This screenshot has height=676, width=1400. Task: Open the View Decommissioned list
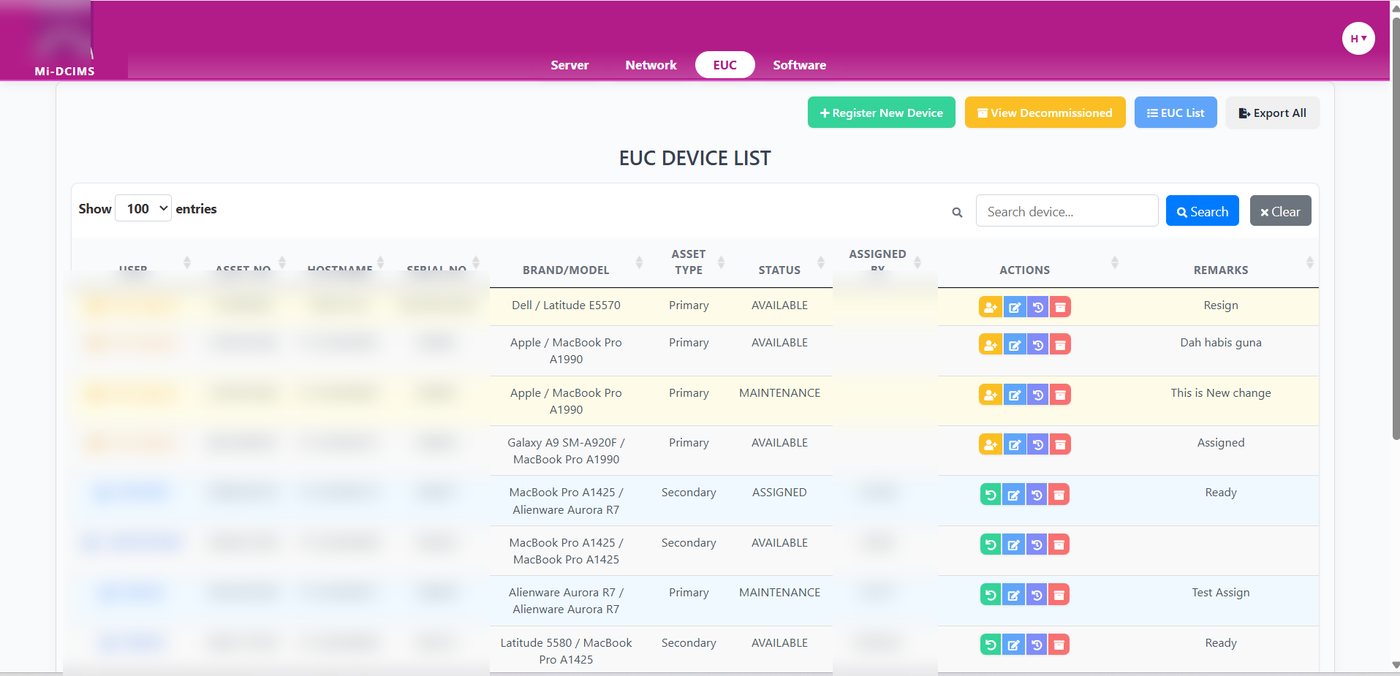(x=1045, y=113)
